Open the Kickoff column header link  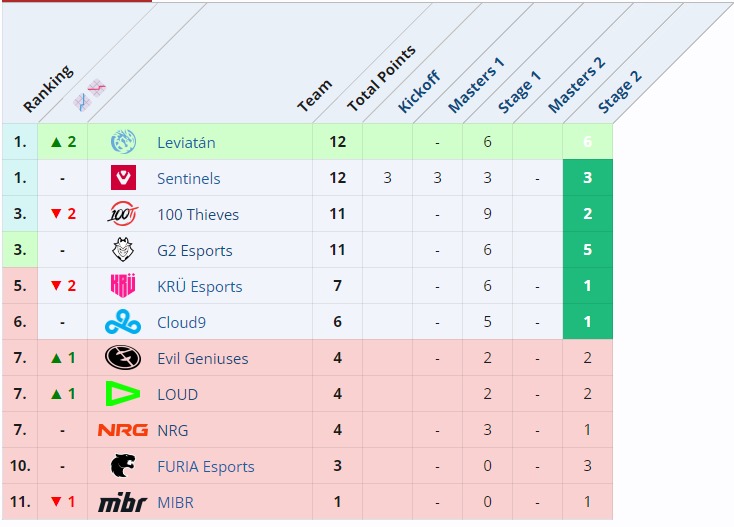tap(419, 92)
